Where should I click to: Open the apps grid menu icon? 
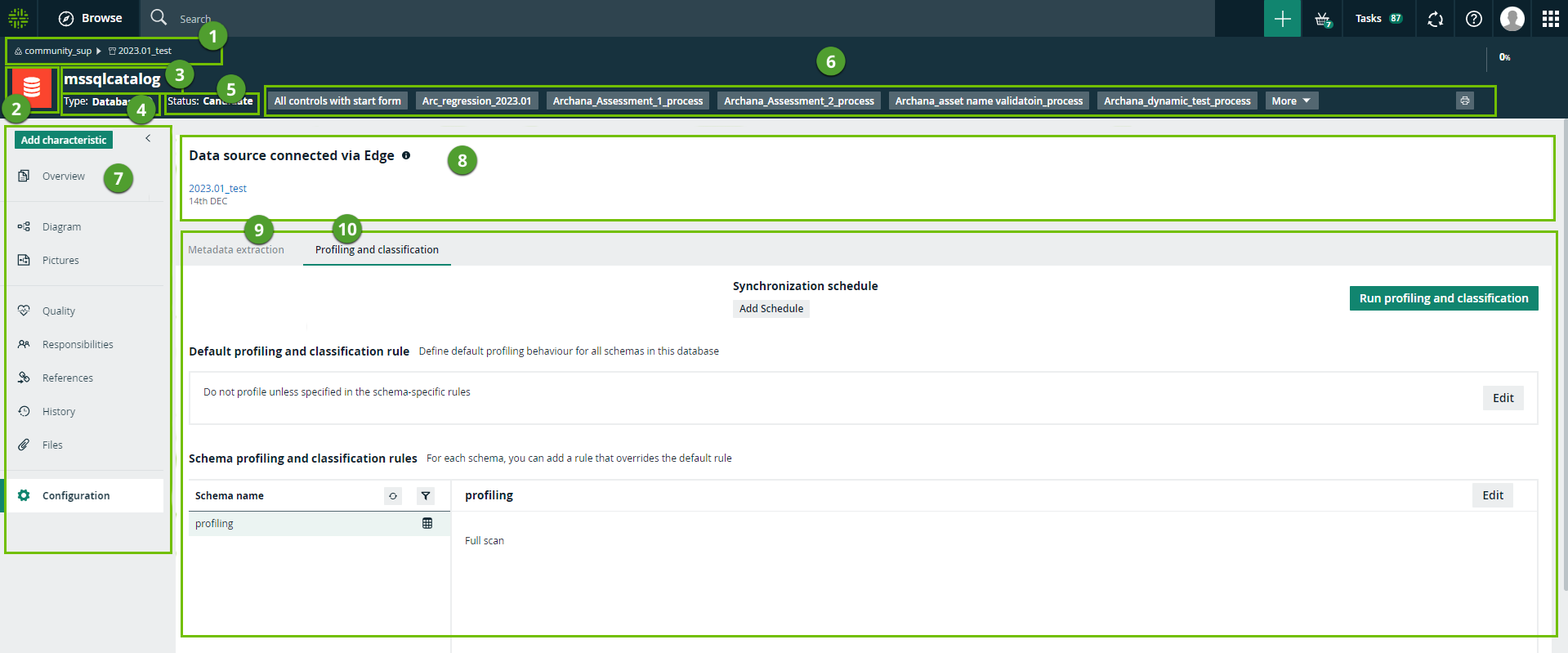1550,19
